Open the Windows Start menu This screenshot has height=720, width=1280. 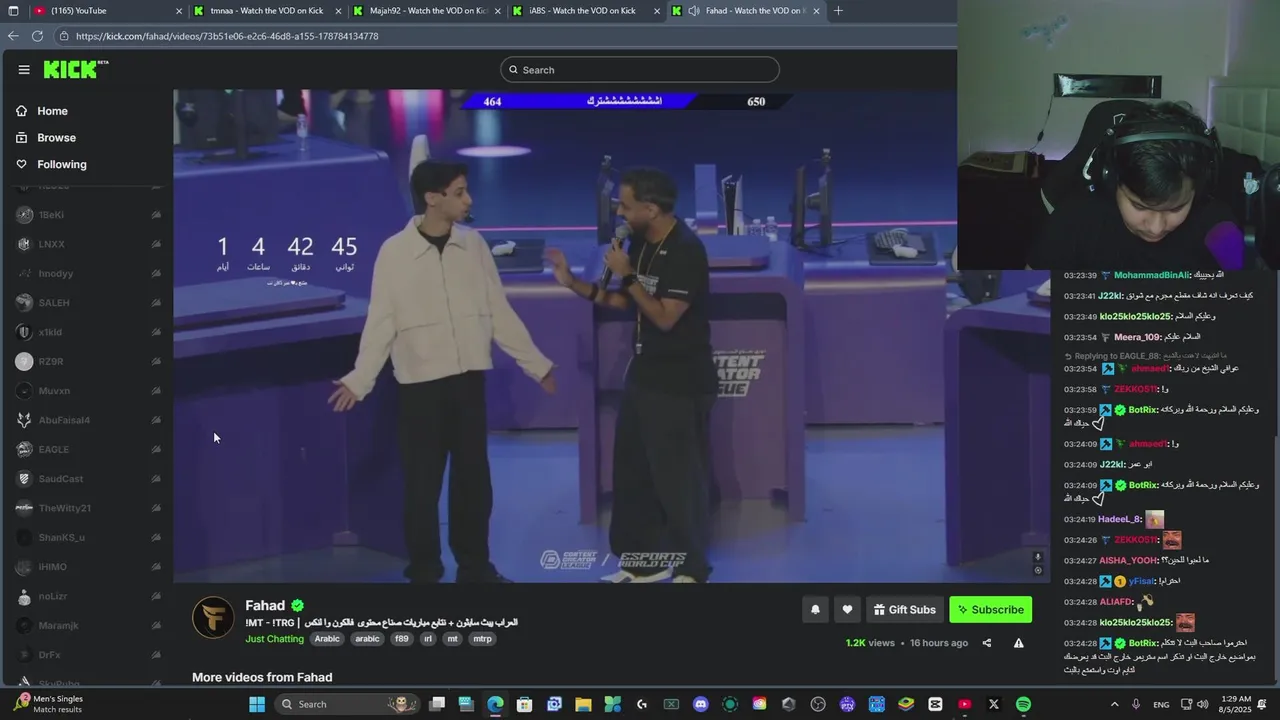[256, 704]
